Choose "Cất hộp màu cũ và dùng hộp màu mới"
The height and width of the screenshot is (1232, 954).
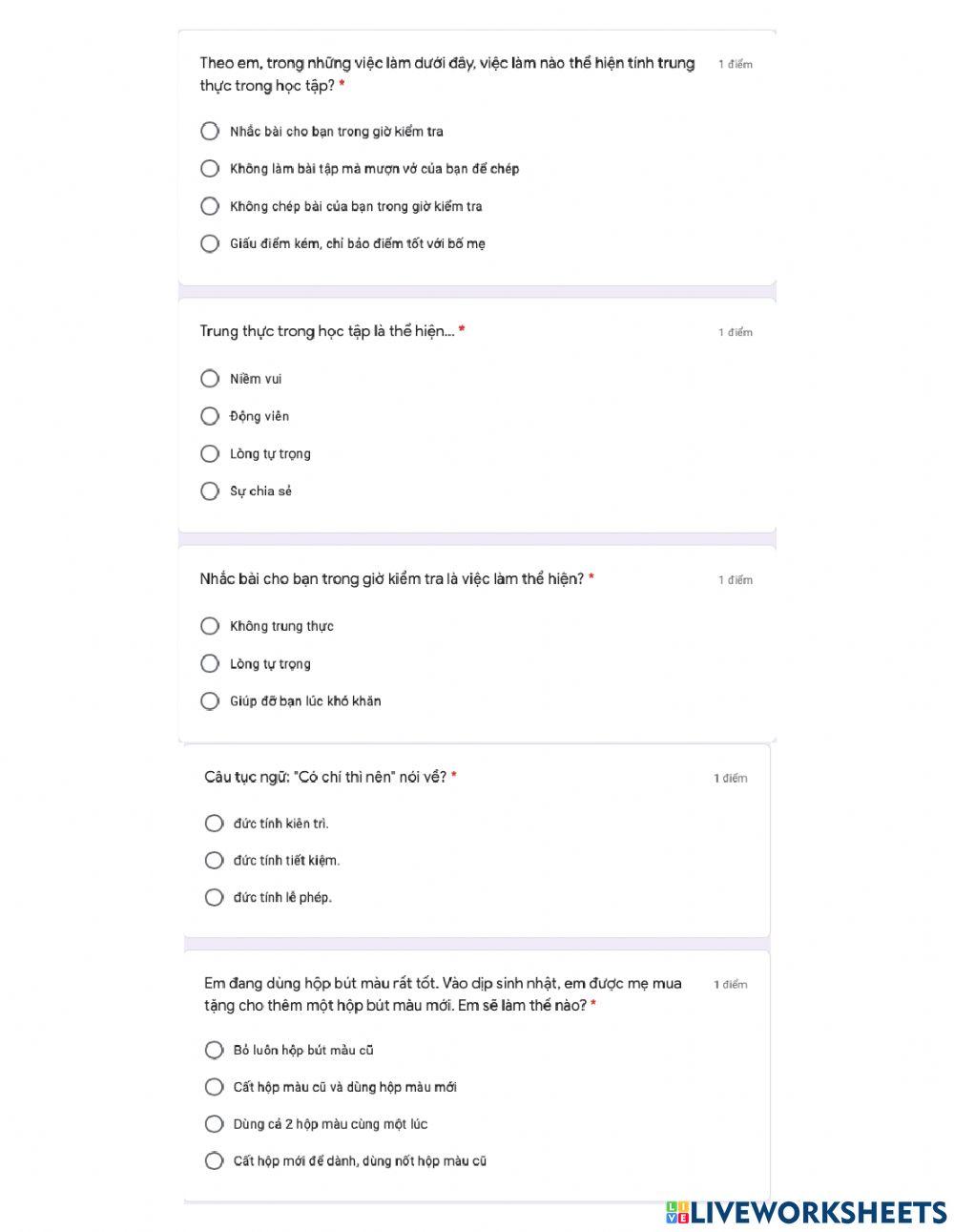[214, 1087]
